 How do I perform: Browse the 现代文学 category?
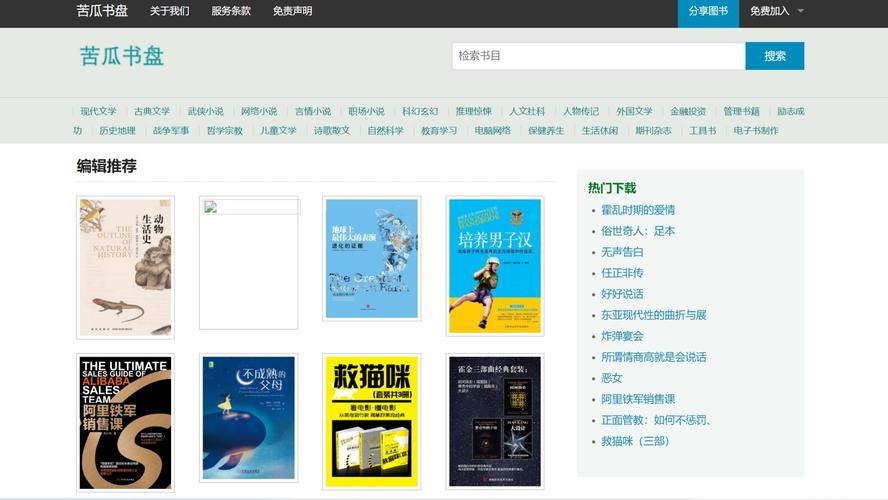98,111
